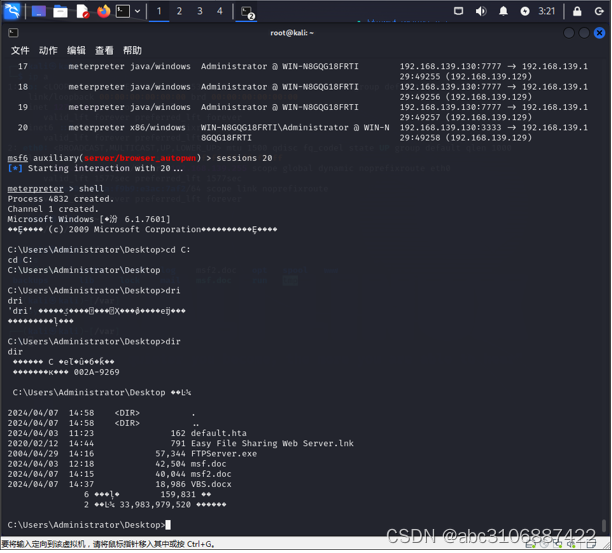Image resolution: width=612 pixels, height=553 pixels.
Task: Open the 帮助 menu
Action: (x=132, y=50)
